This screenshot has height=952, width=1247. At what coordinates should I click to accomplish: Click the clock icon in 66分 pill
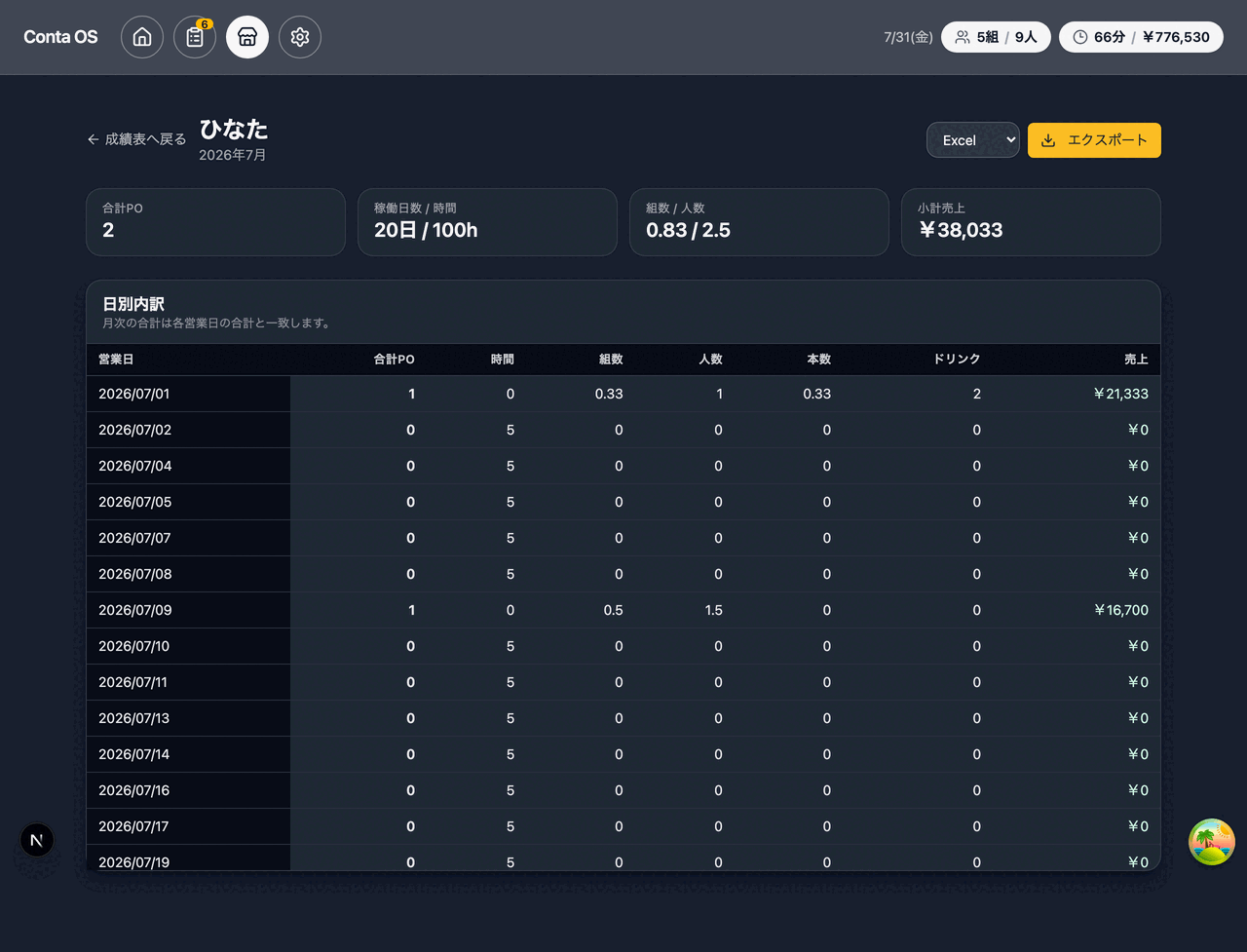[x=1080, y=37]
